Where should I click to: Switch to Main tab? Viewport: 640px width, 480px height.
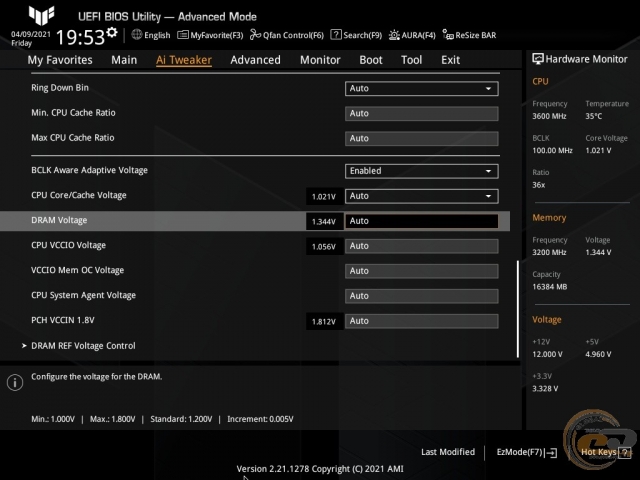click(124, 60)
